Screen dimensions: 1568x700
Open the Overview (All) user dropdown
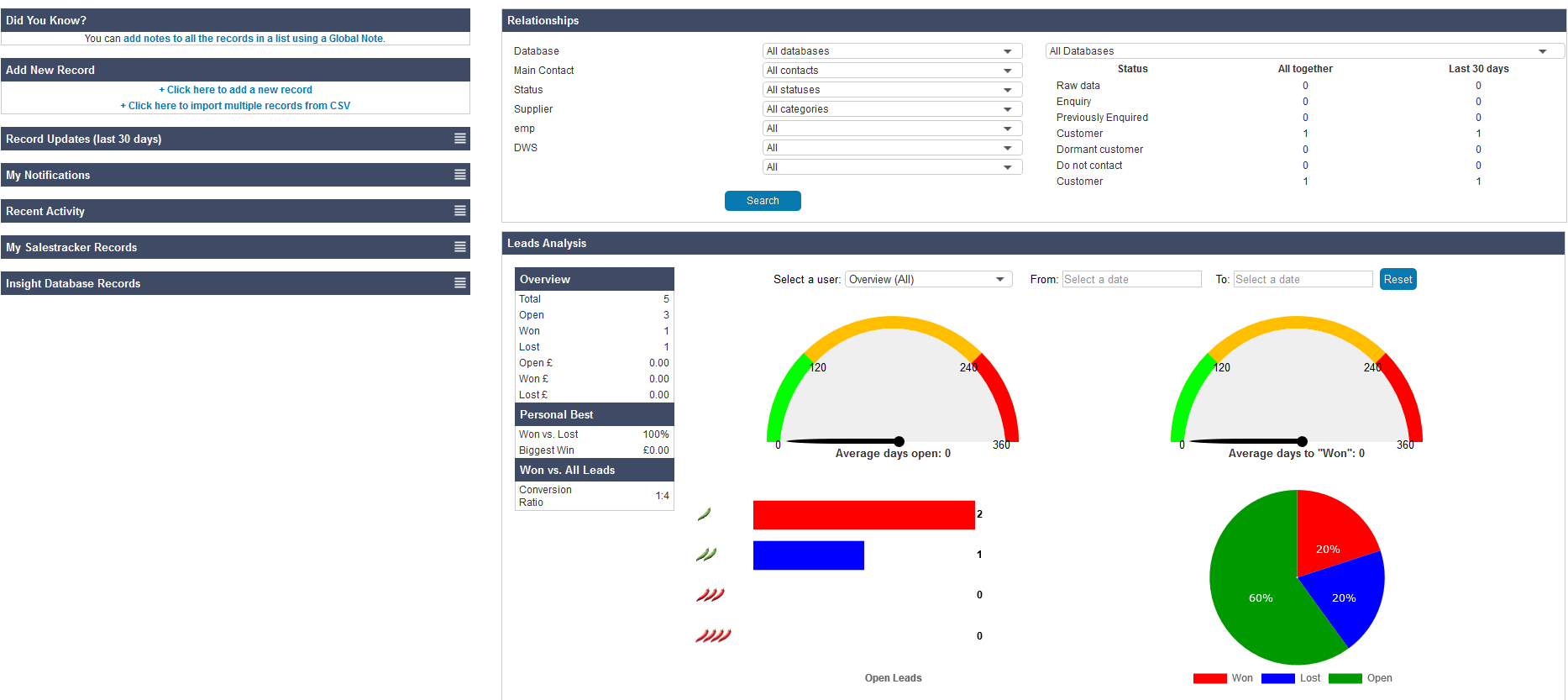click(927, 280)
